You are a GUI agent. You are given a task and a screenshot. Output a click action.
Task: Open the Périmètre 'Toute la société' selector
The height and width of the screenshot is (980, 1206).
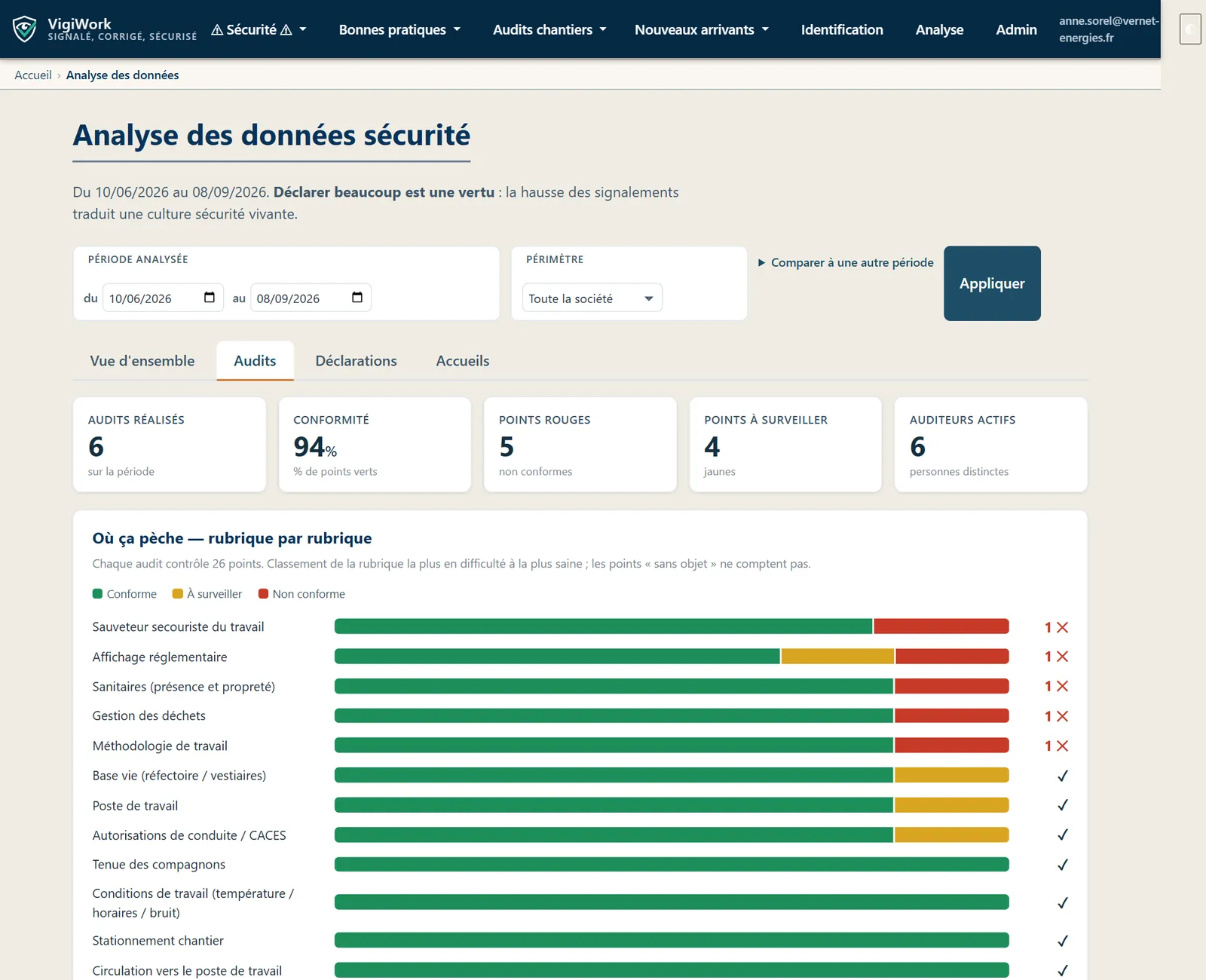tap(592, 298)
